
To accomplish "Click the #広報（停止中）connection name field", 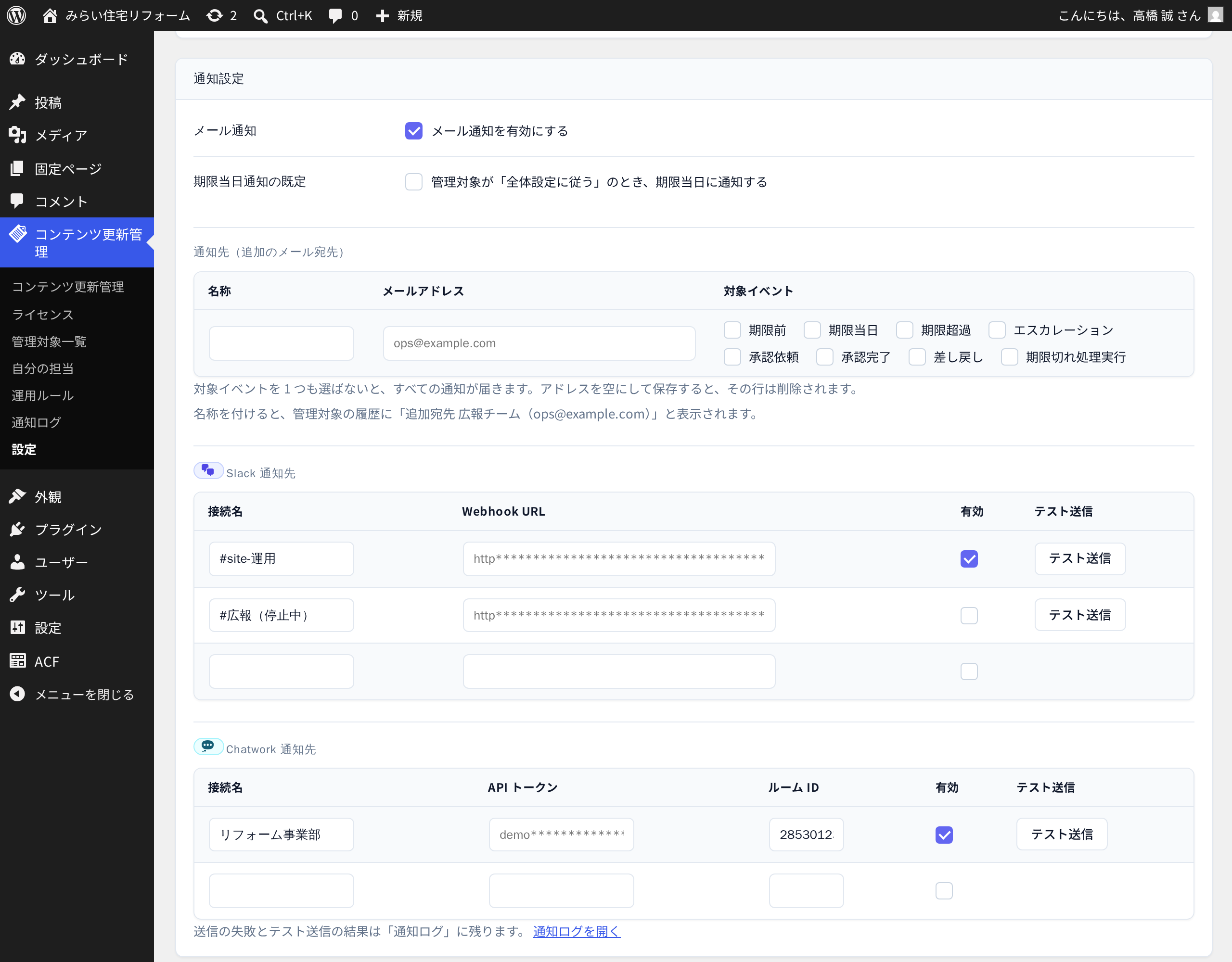I will (x=282, y=615).
